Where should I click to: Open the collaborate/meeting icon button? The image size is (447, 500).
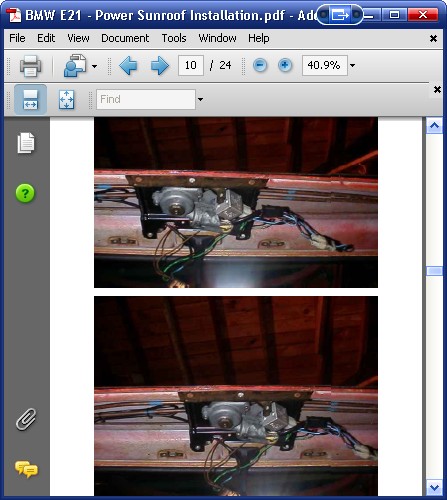(x=75, y=65)
